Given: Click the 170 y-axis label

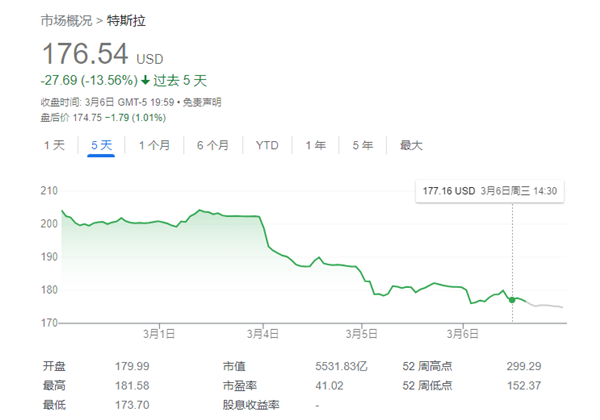Looking at the screenshot, I should pyautogui.click(x=49, y=323).
